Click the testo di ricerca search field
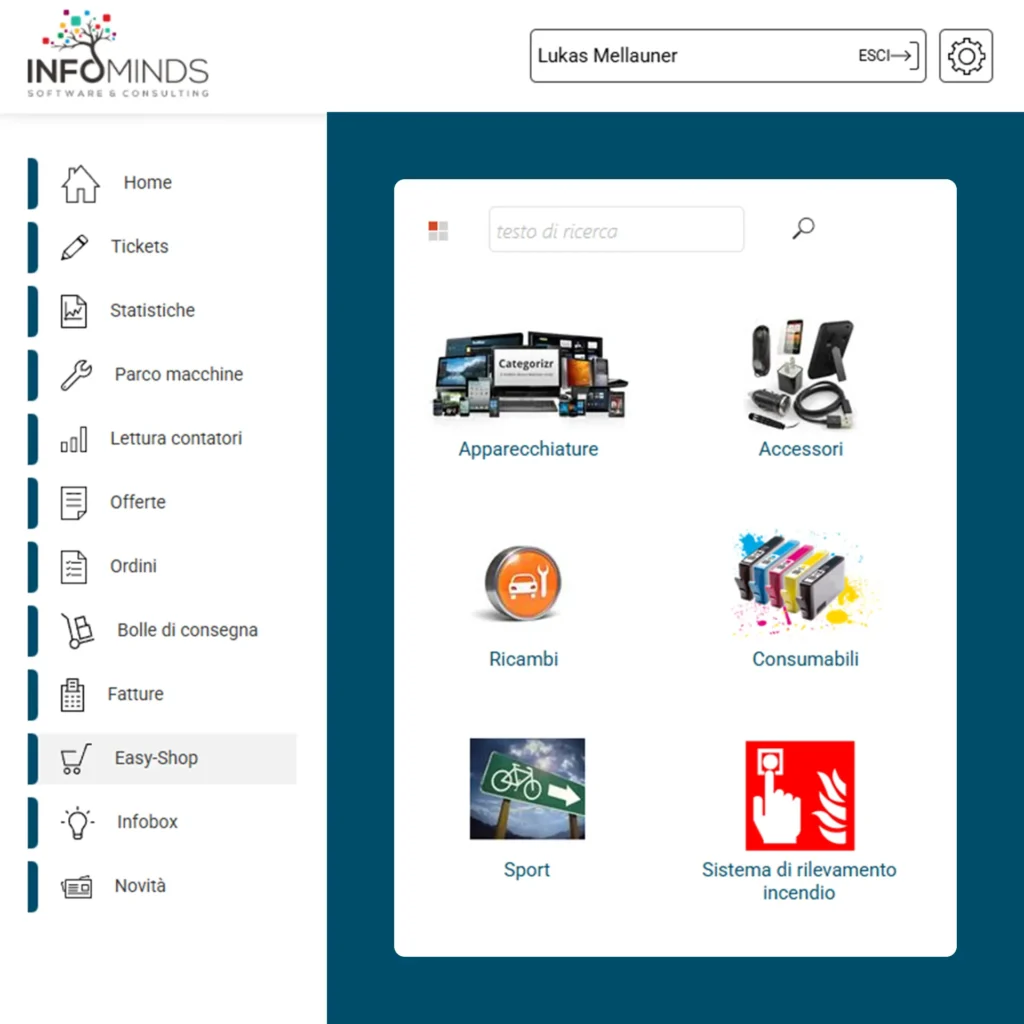This screenshot has width=1024, height=1024. pyautogui.click(x=616, y=229)
